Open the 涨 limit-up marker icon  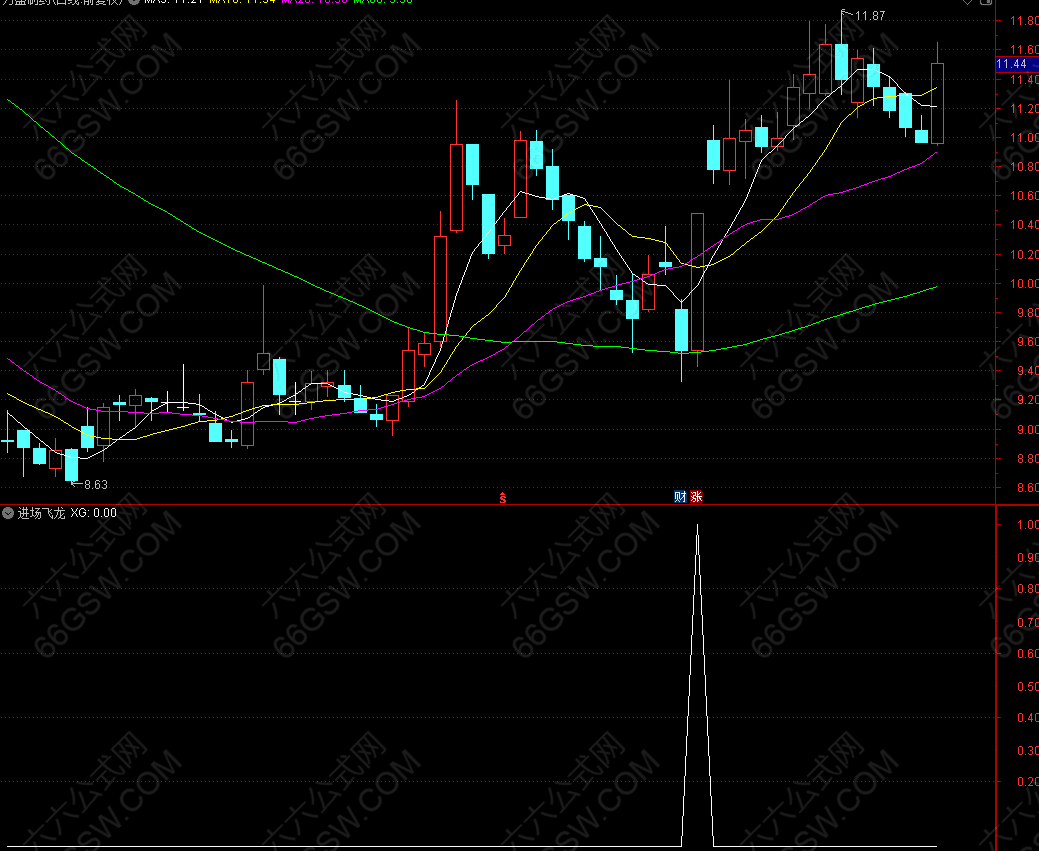coord(696,496)
